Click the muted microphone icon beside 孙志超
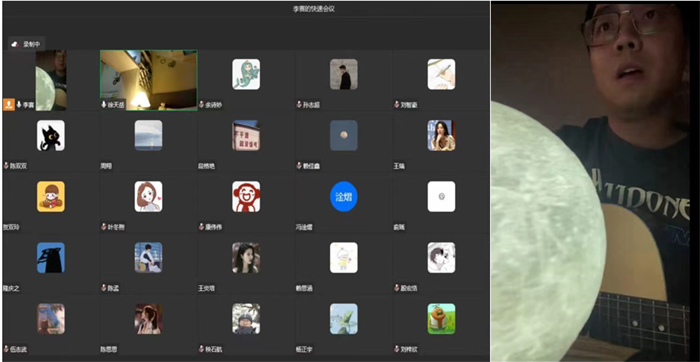Screen dimensions: 700x362 coord(299,105)
